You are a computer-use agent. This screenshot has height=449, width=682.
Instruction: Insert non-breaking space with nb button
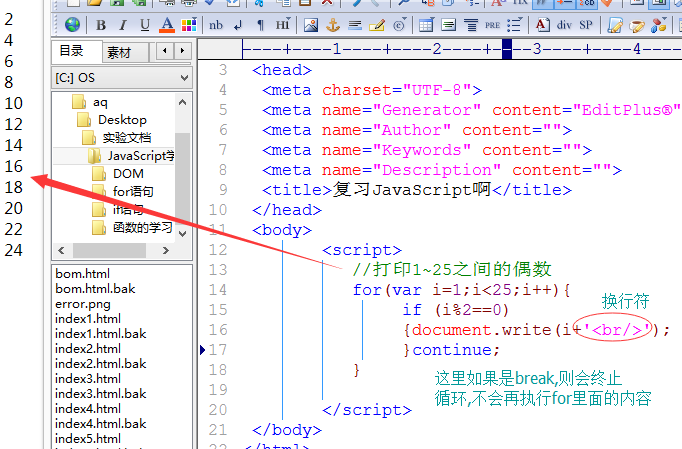pyautogui.click(x=216, y=25)
